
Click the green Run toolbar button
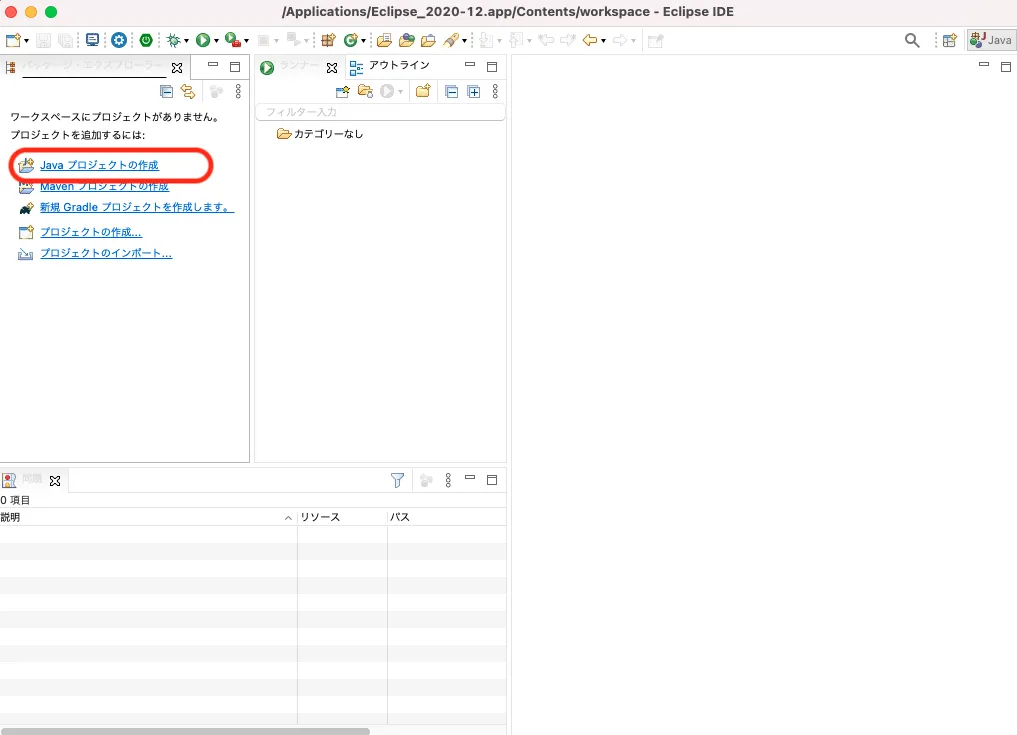pos(203,40)
